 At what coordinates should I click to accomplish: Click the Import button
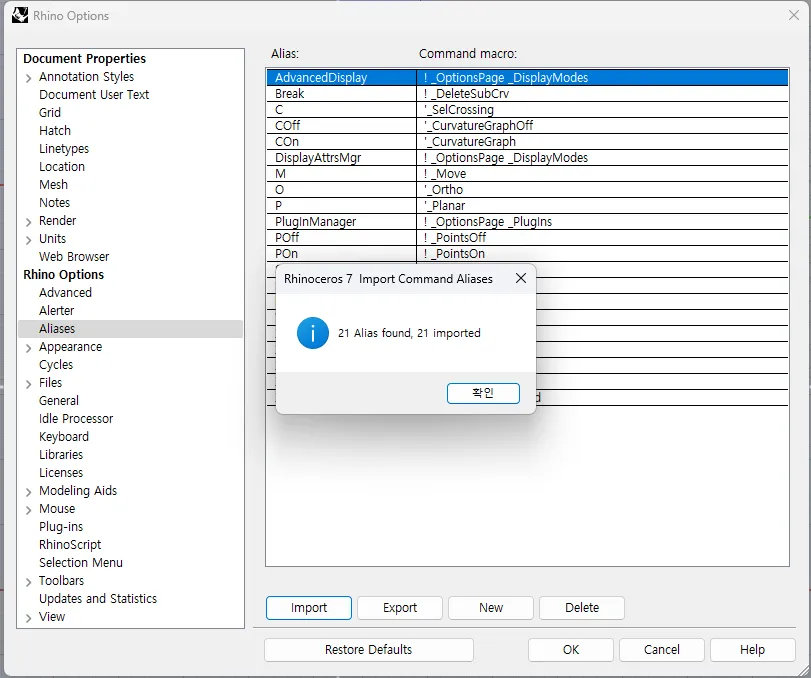coord(309,608)
